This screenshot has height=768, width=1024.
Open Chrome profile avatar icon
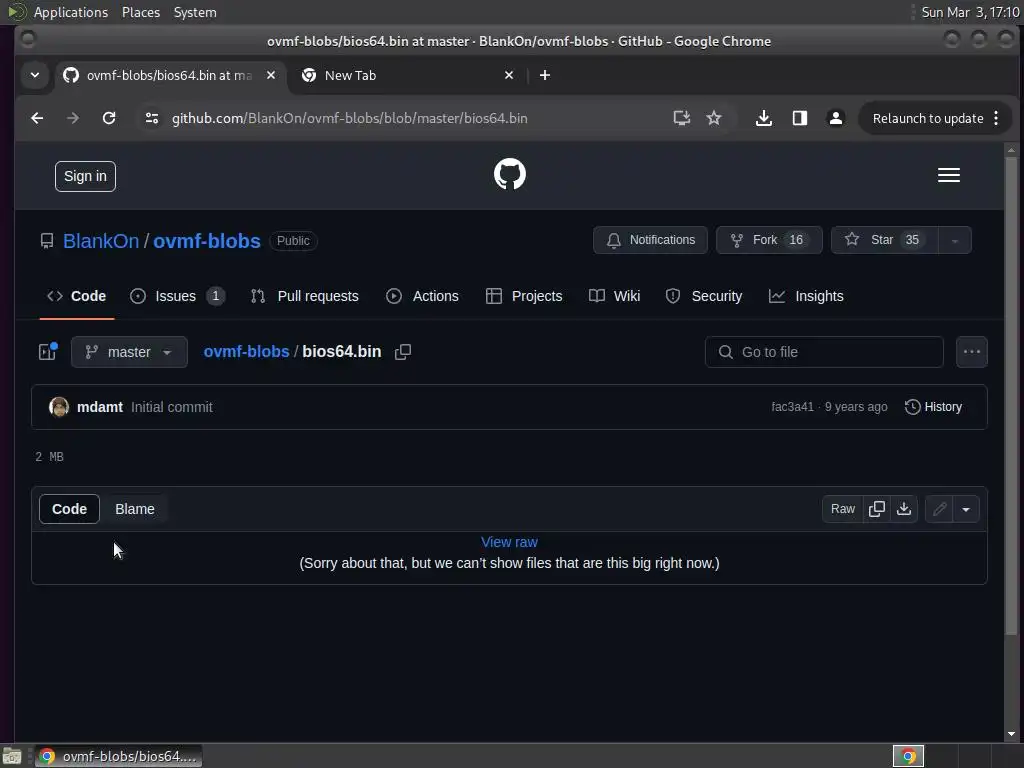click(835, 118)
